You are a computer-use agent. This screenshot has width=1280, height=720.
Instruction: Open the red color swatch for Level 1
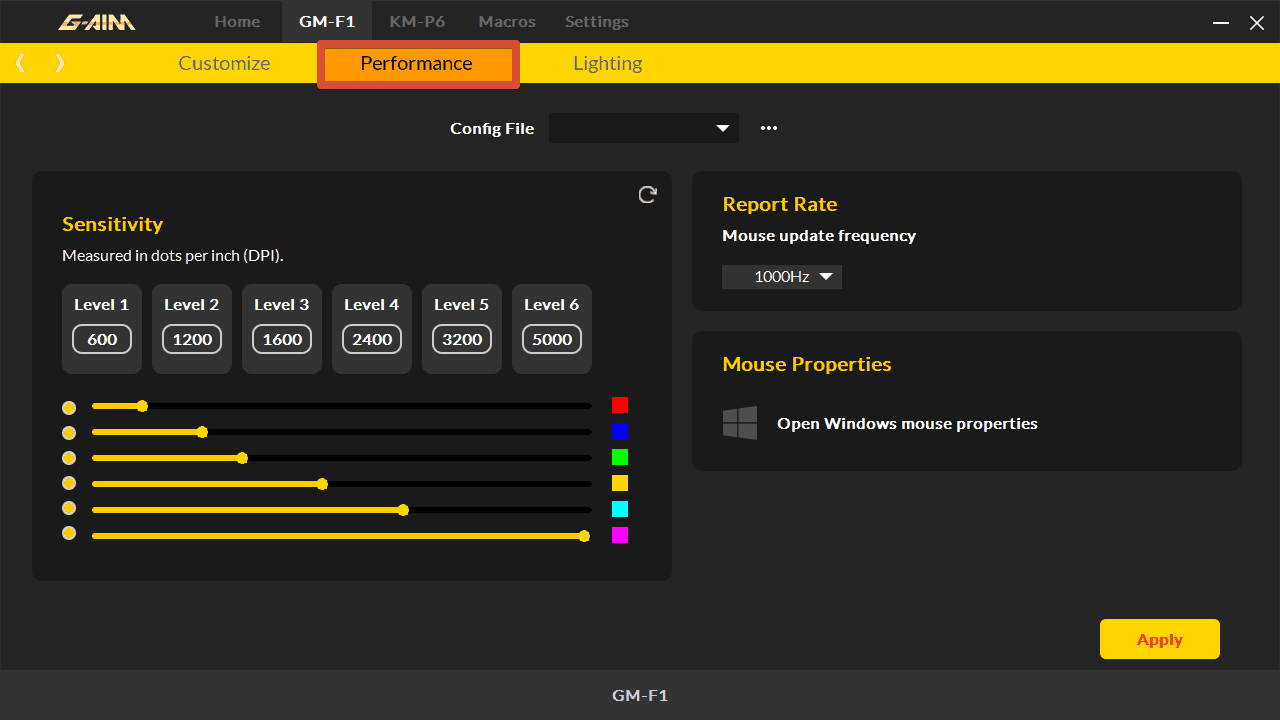point(620,405)
